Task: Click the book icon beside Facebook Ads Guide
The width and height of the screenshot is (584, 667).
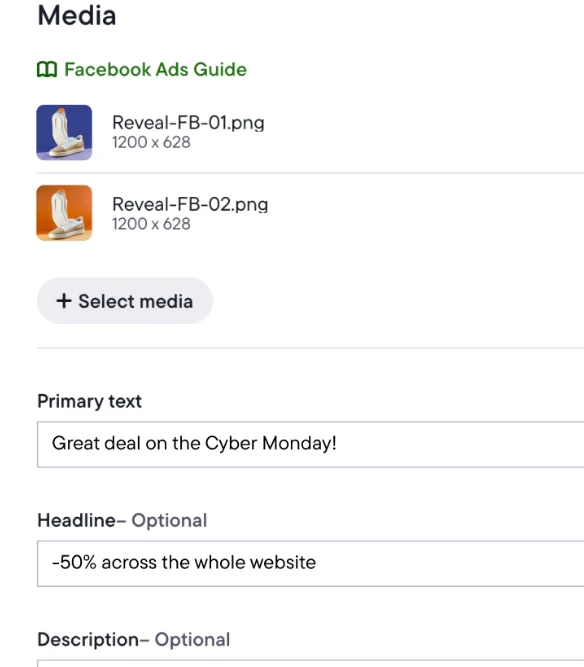Action: (47, 69)
